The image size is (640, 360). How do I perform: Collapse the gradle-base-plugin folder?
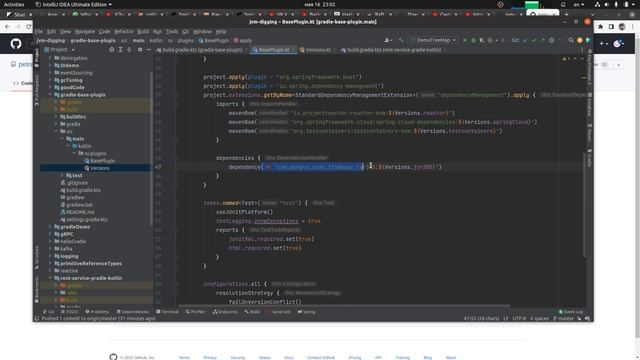point(50,95)
